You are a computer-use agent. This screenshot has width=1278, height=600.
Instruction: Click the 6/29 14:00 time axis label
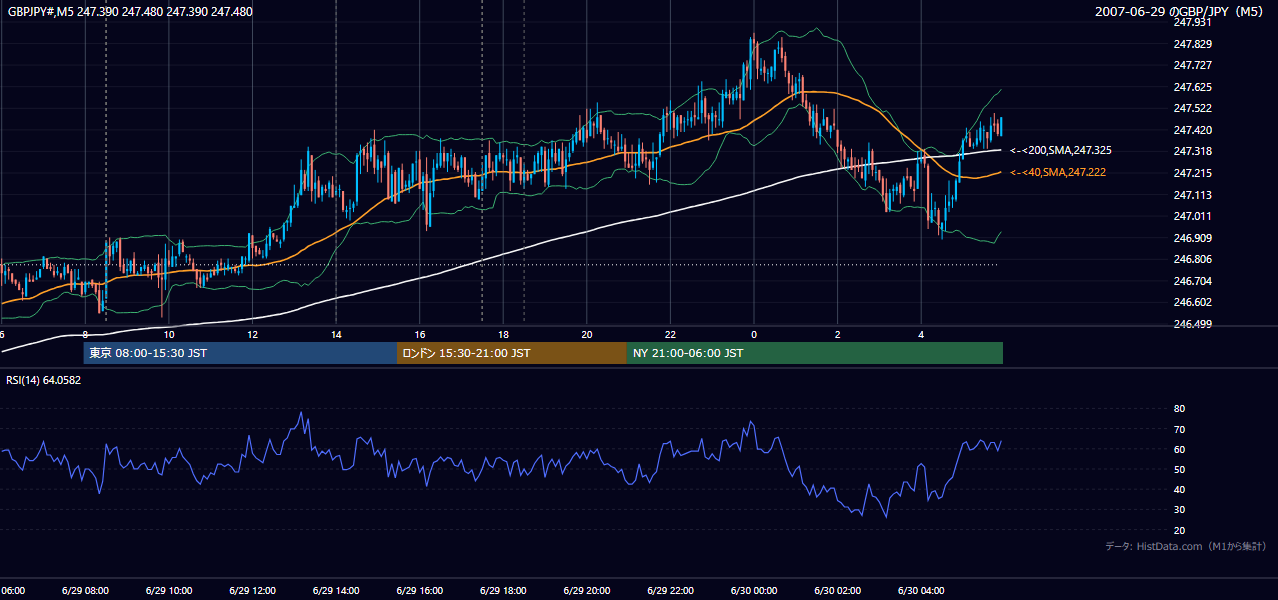(335, 591)
